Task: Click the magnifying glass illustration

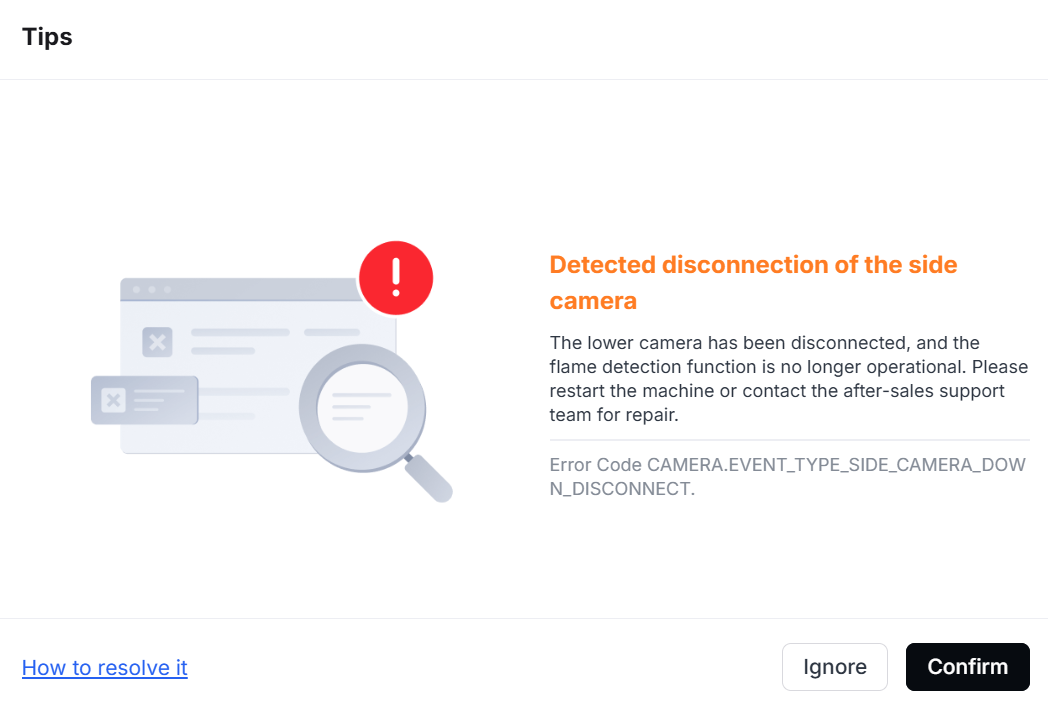Action: [x=375, y=422]
